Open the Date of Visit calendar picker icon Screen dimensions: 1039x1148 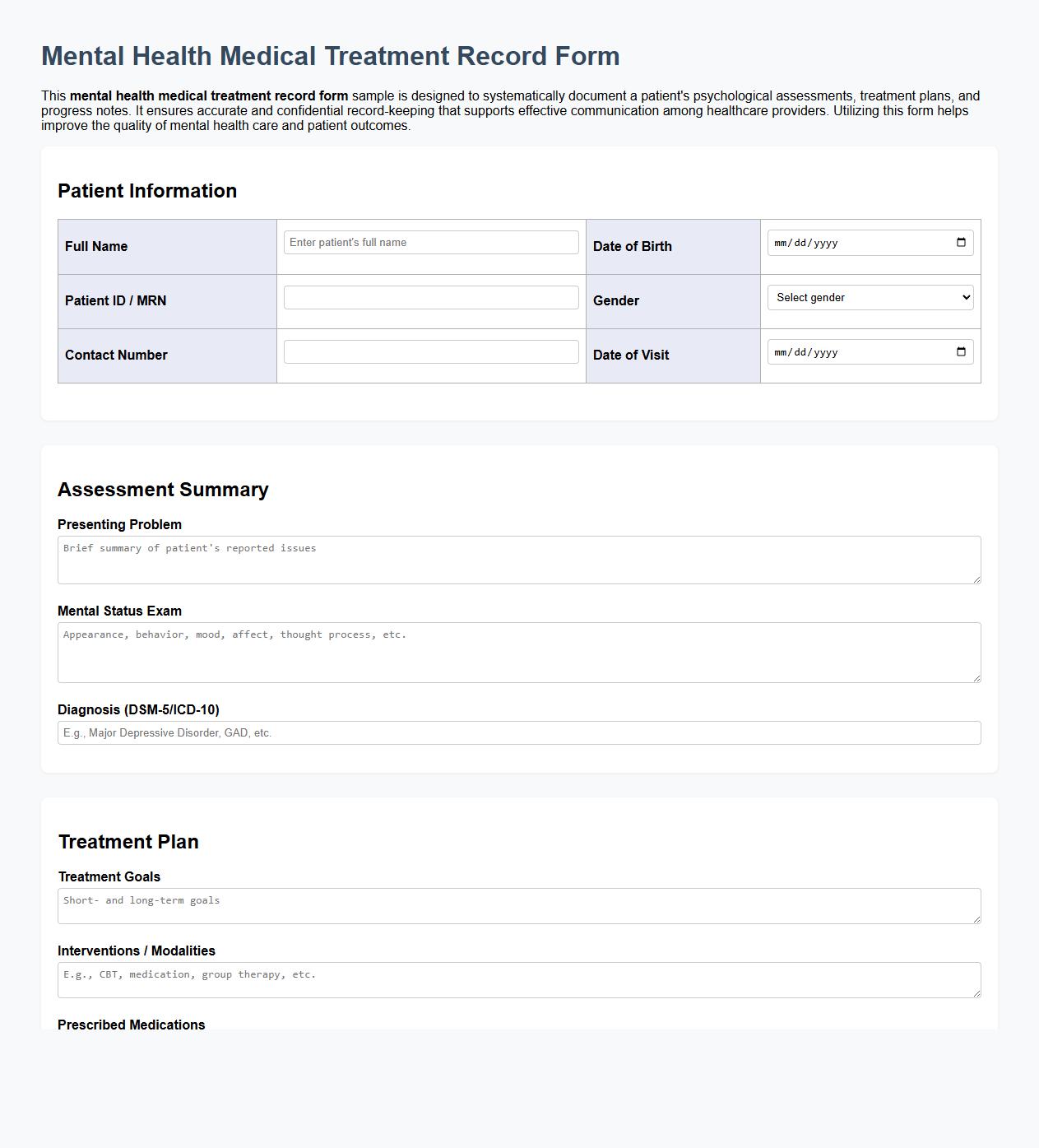click(961, 351)
